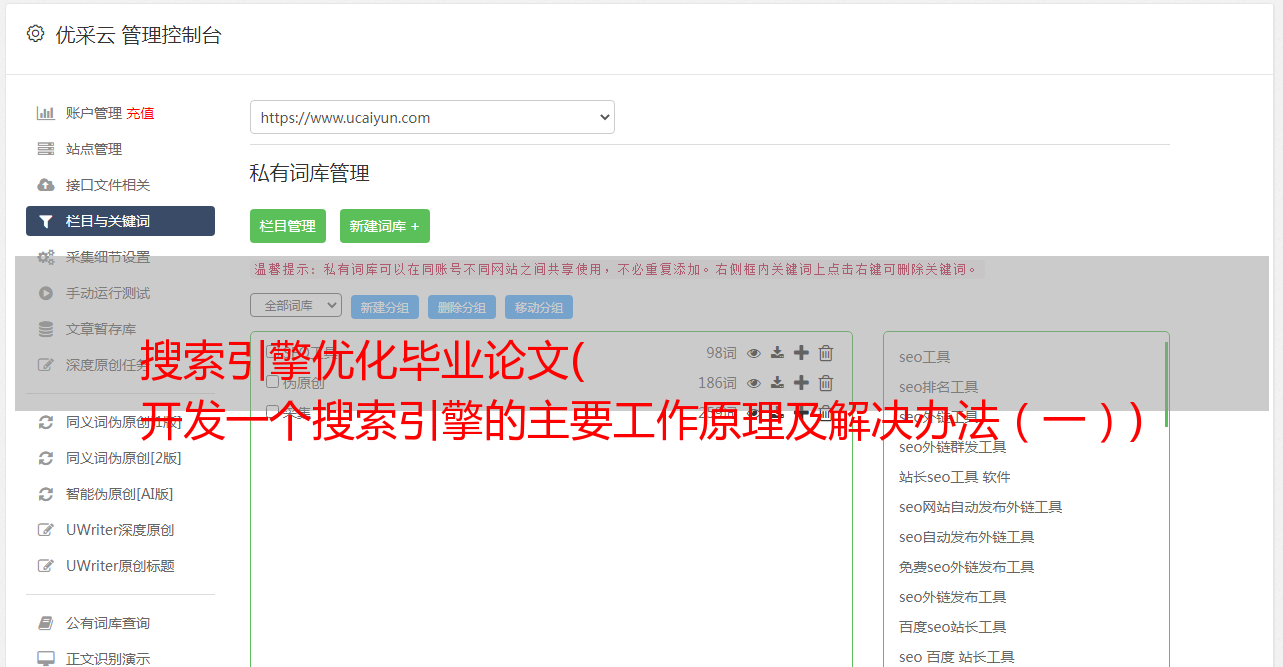The image size is (1283, 667).
Task: Click the 删除分组 button
Action: [x=462, y=307]
